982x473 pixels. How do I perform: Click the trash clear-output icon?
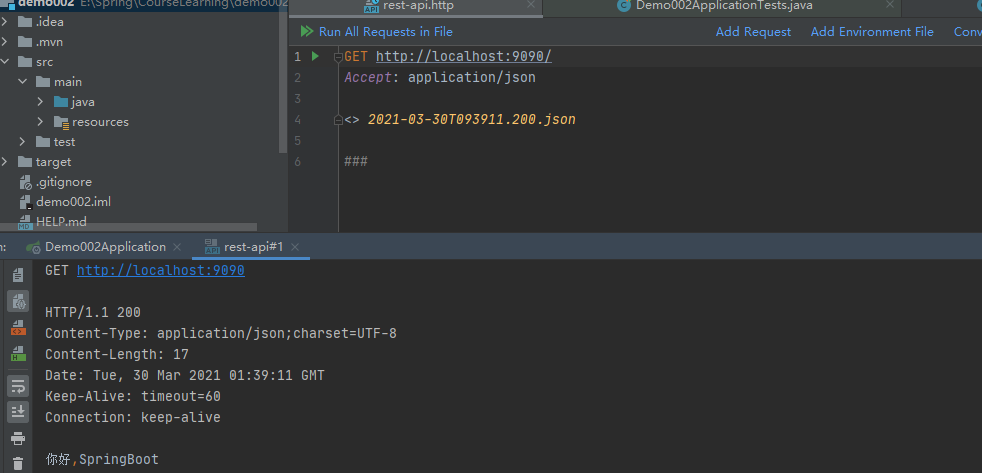point(18,464)
